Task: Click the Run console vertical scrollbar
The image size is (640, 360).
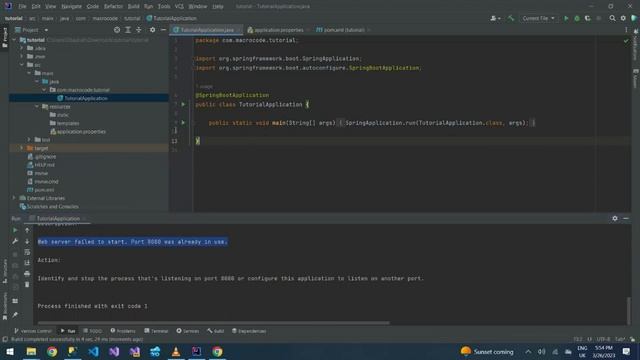Action: point(629,311)
